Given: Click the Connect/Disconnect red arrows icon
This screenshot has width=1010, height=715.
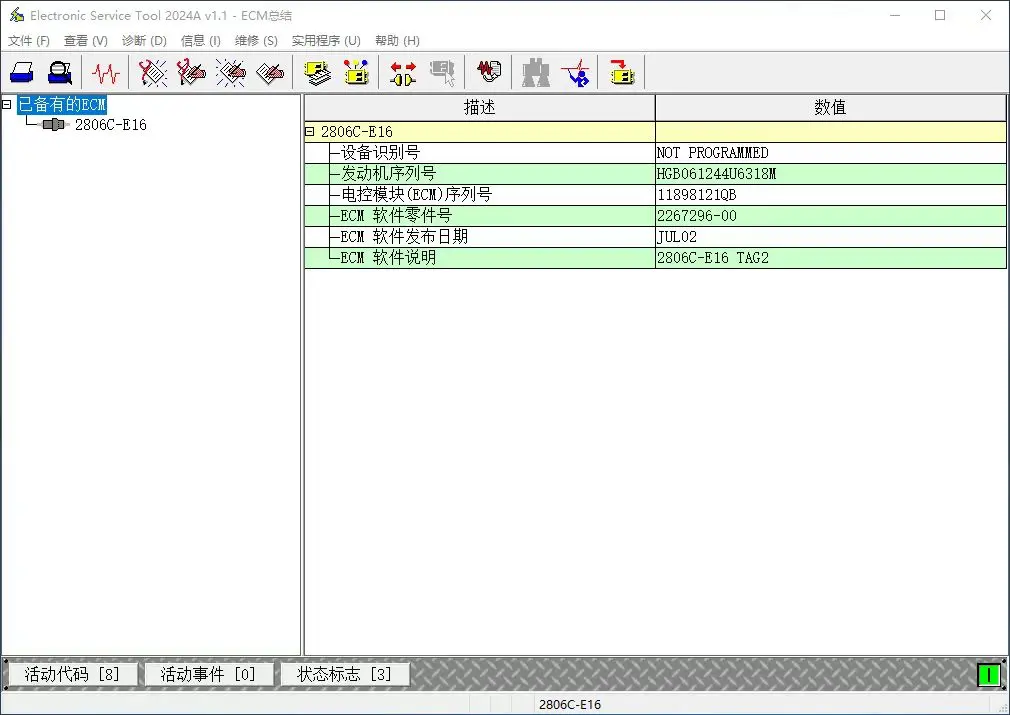Looking at the screenshot, I should pyautogui.click(x=403, y=73).
